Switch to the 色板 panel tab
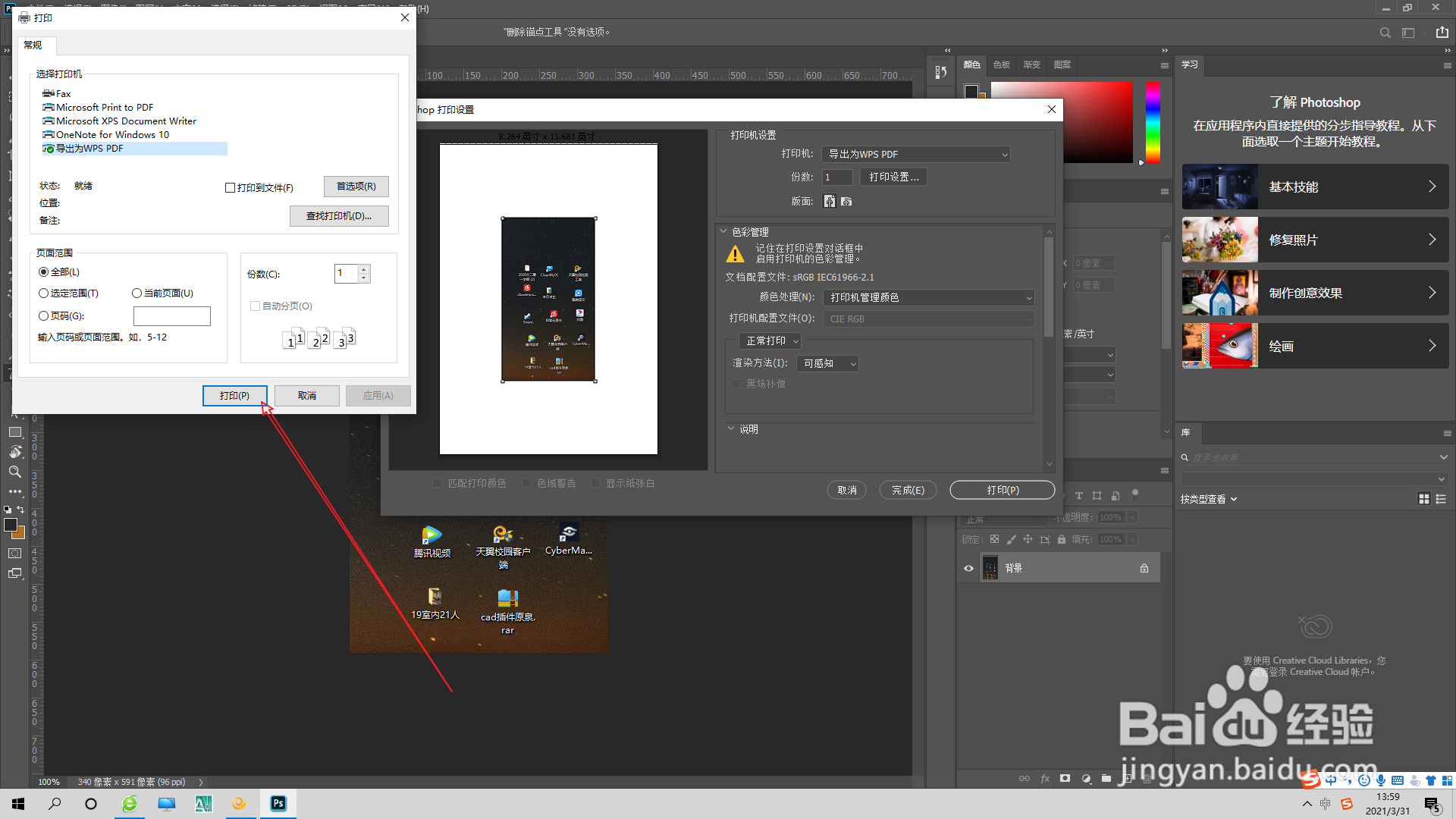This screenshot has width=1456, height=819. coord(1001,65)
